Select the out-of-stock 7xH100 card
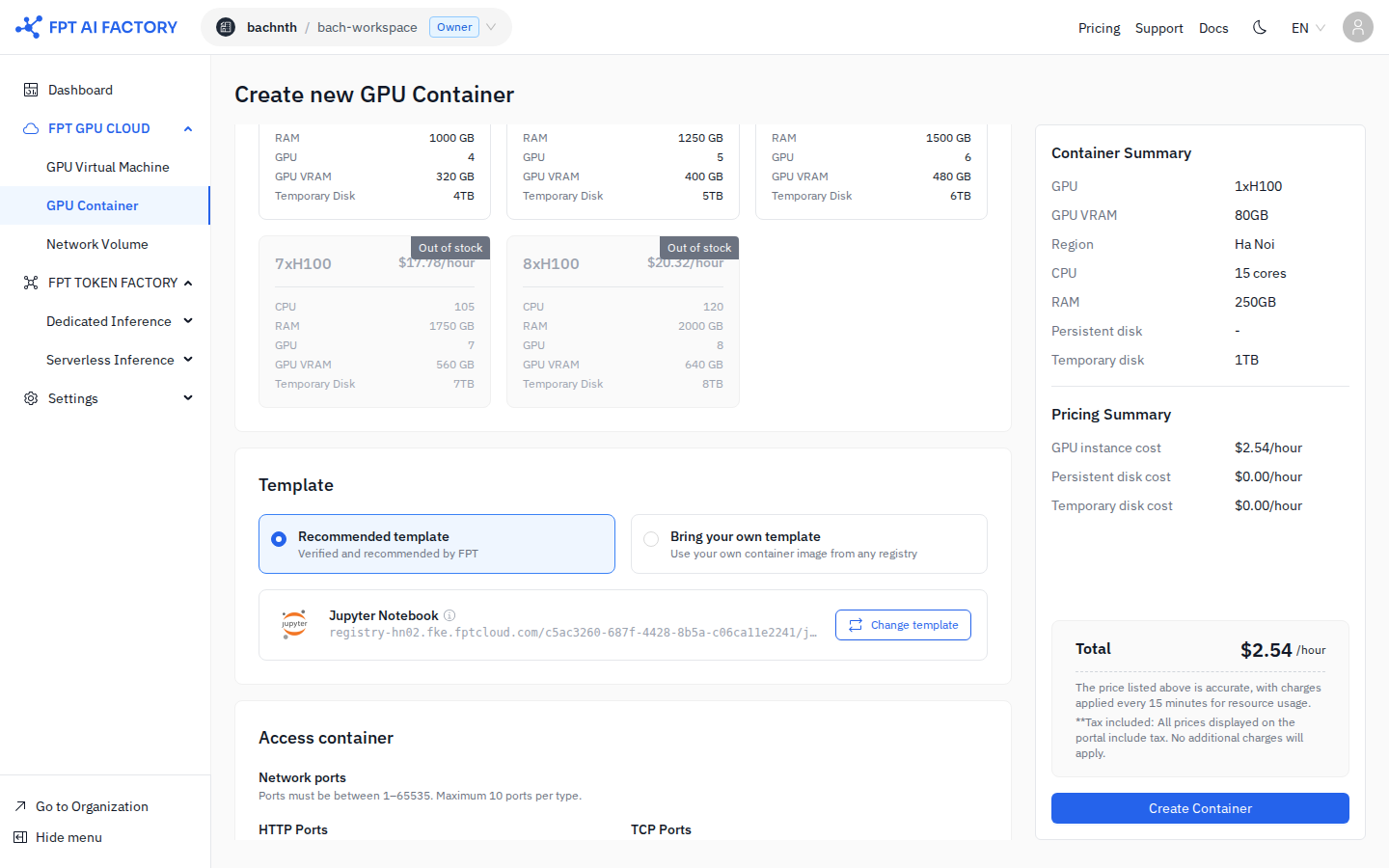1389x868 pixels. (374, 322)
